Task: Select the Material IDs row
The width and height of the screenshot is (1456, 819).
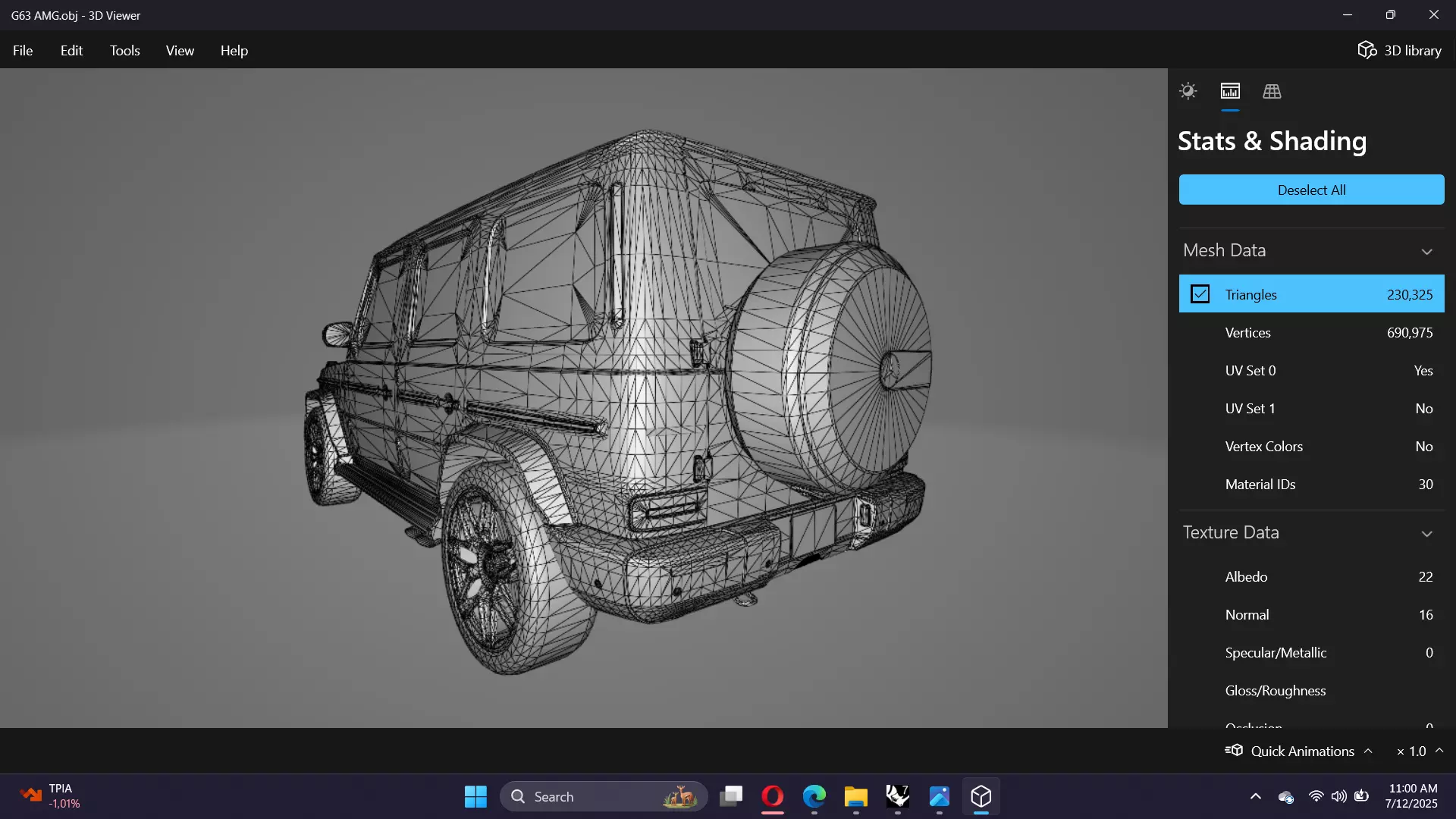Action: coord(1311,484)
